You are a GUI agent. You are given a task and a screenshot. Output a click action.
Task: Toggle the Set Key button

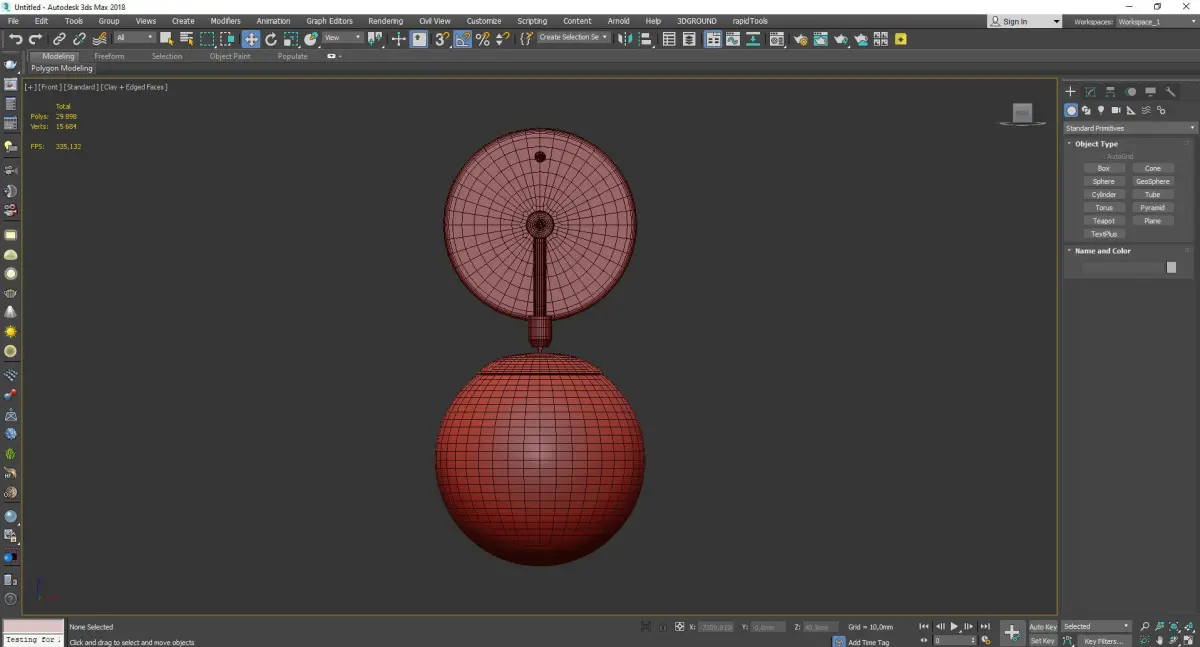coord(1043,641)
